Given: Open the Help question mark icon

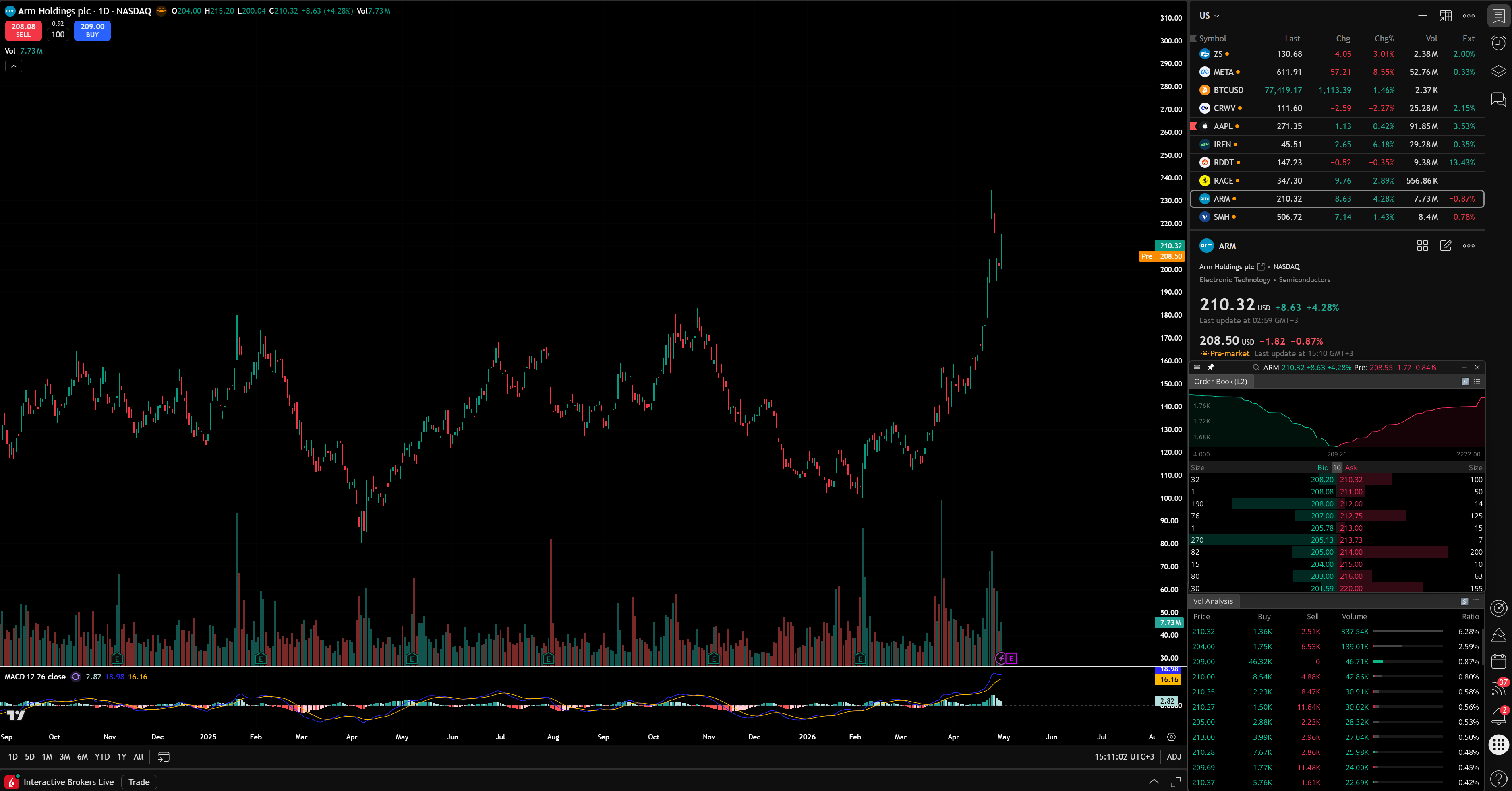Looking at the screenshot, I should coord(1498,779).
